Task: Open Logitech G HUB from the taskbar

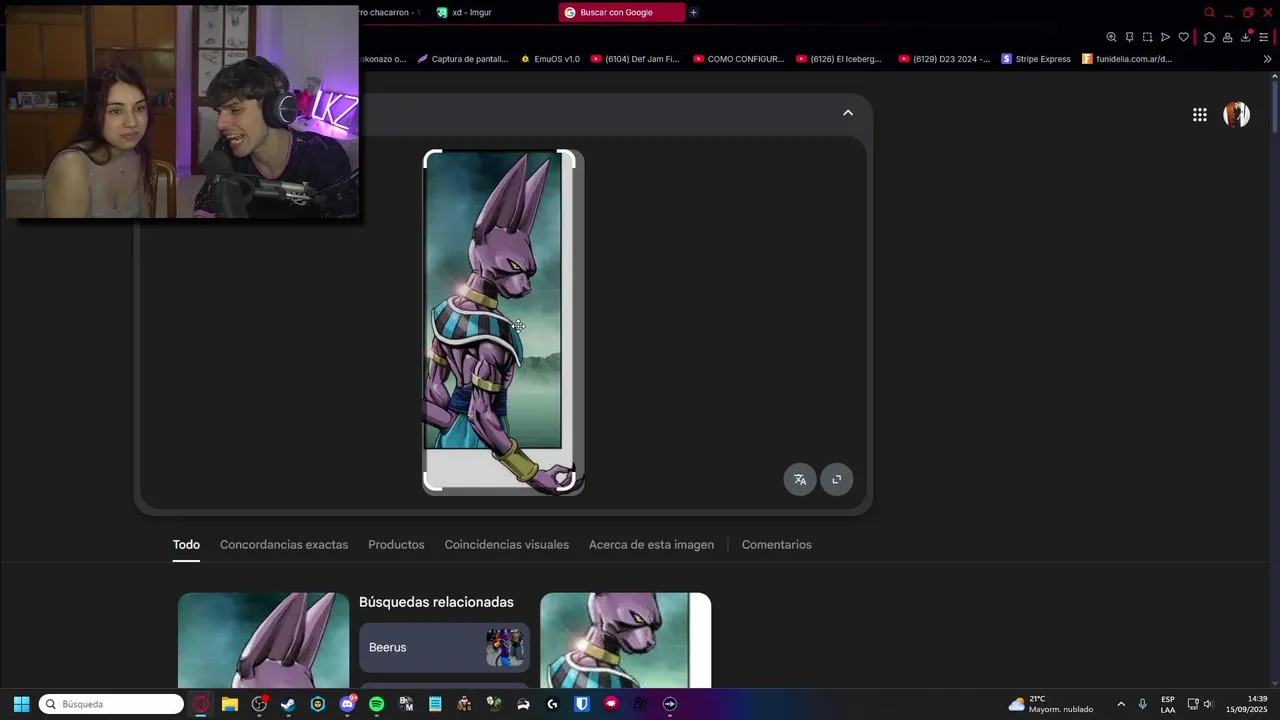Action: 552,704
